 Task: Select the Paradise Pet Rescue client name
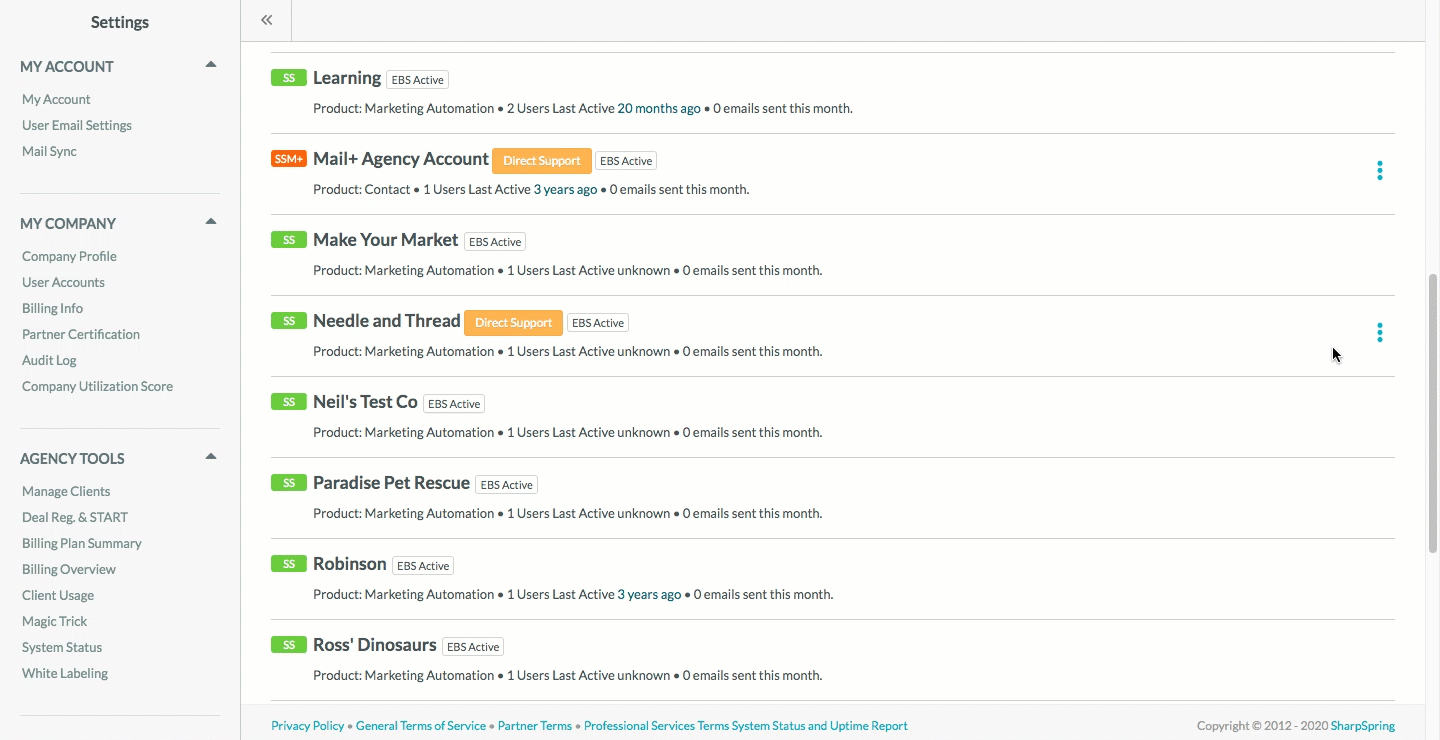point(391,483)
